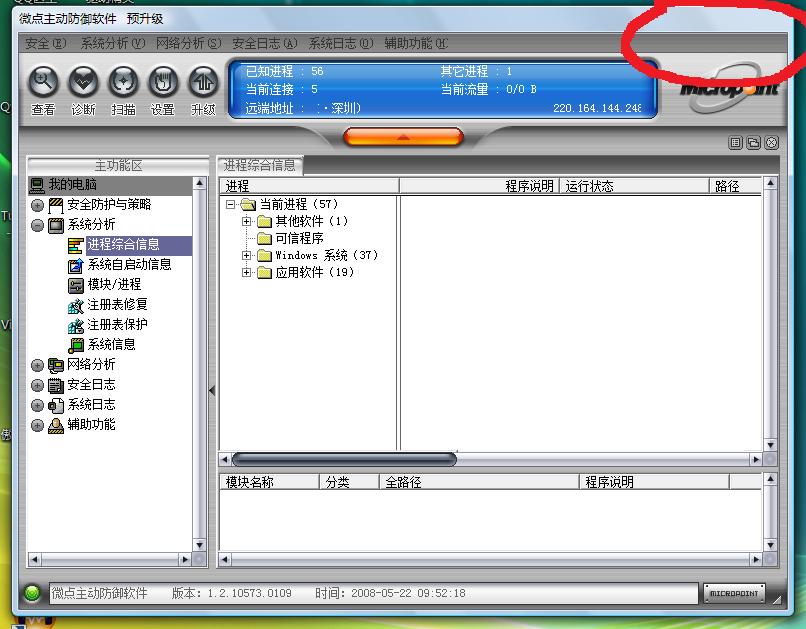Click the 网络分析 network icon
Viewport: 806px width, 629px height.
[x=56, y=365]
